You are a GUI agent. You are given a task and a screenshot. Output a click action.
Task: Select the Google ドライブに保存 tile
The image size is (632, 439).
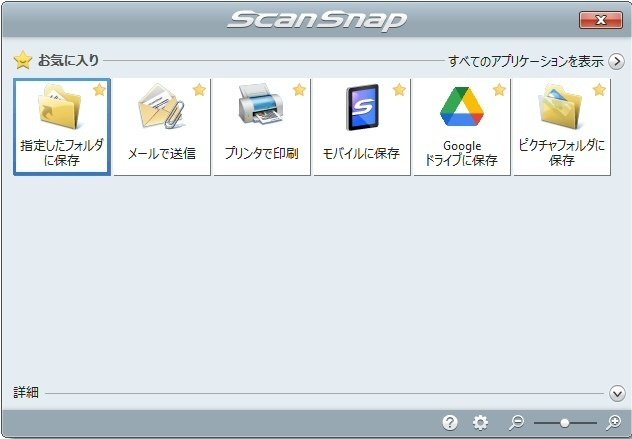(462, 127)
